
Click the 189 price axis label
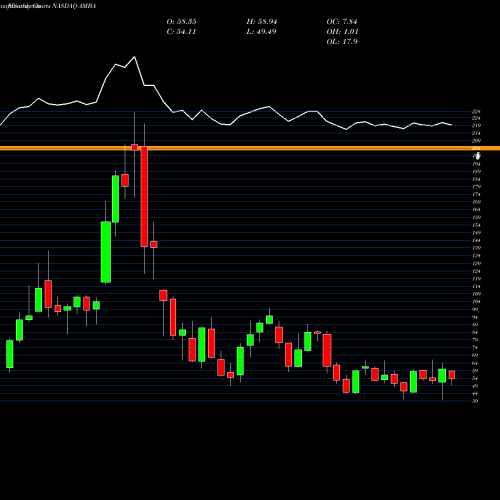coord(476,171)
